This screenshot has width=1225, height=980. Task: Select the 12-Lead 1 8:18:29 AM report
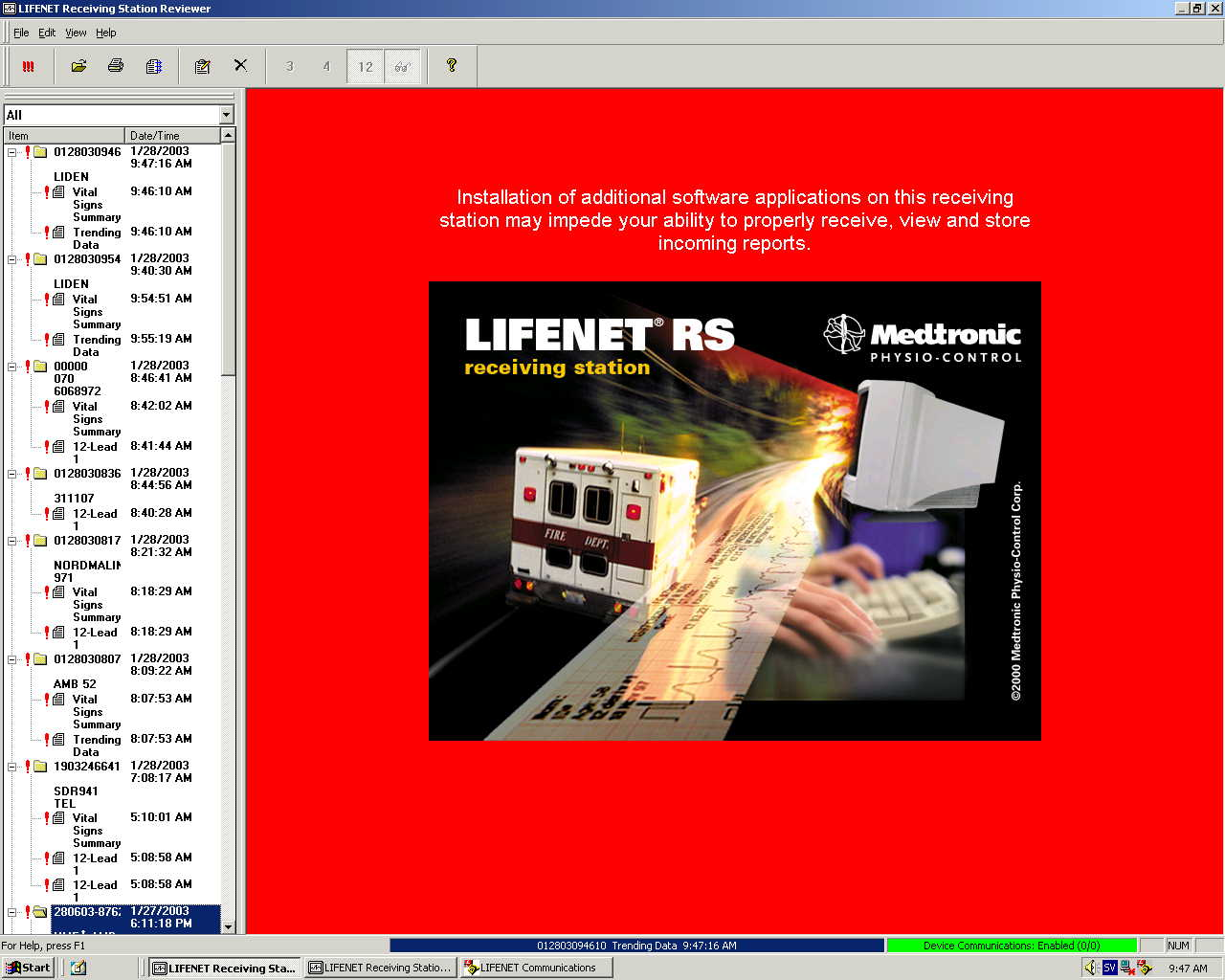pyautogui.click(x=95, y=638)
